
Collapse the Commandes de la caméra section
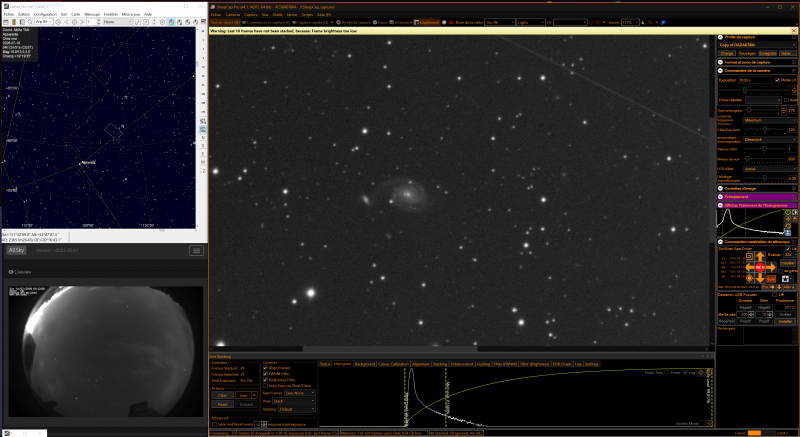point(720,70)
